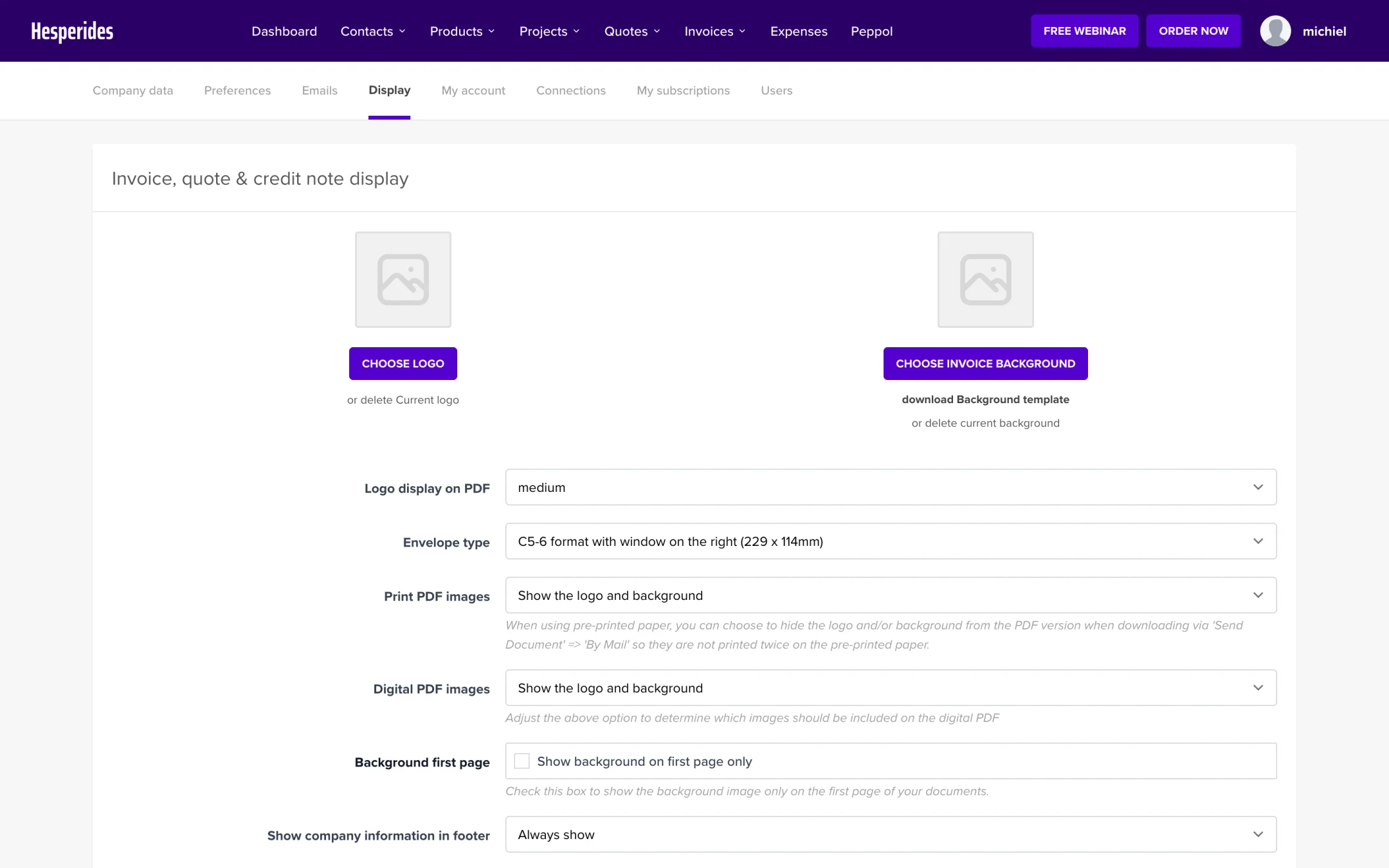
Task: Open the Users tab
Action: pos(776,91)
